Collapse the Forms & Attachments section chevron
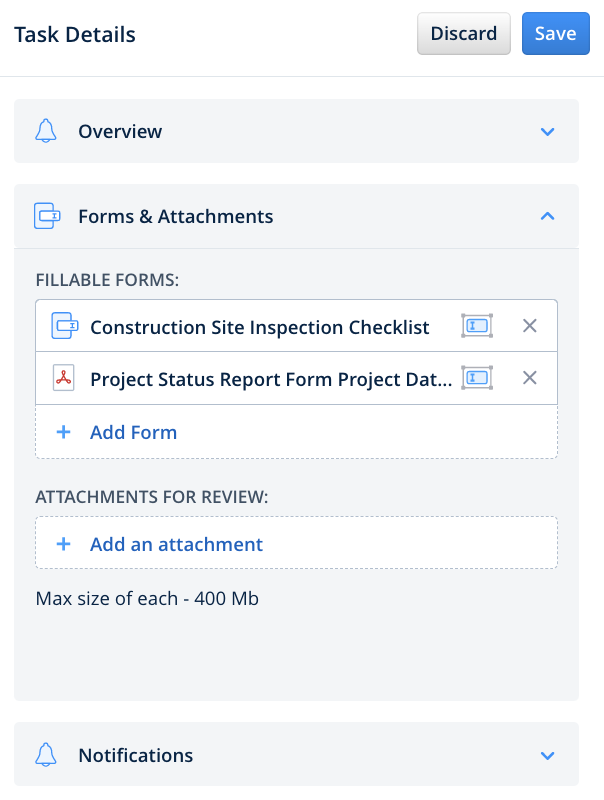Screen dimensions: 604x800 click(547, 216)
